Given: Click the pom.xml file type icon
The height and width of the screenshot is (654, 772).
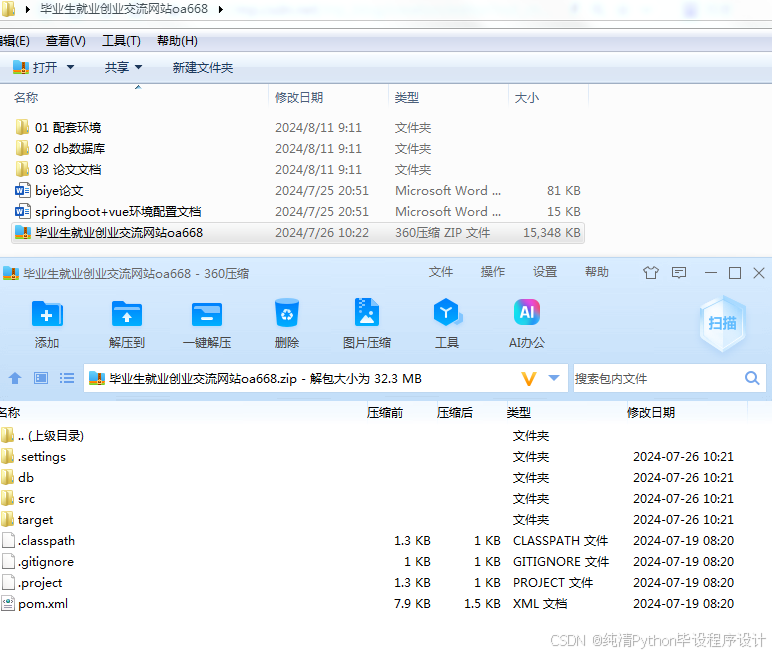Looking at the screenshot, I should [x=8, y=604].
